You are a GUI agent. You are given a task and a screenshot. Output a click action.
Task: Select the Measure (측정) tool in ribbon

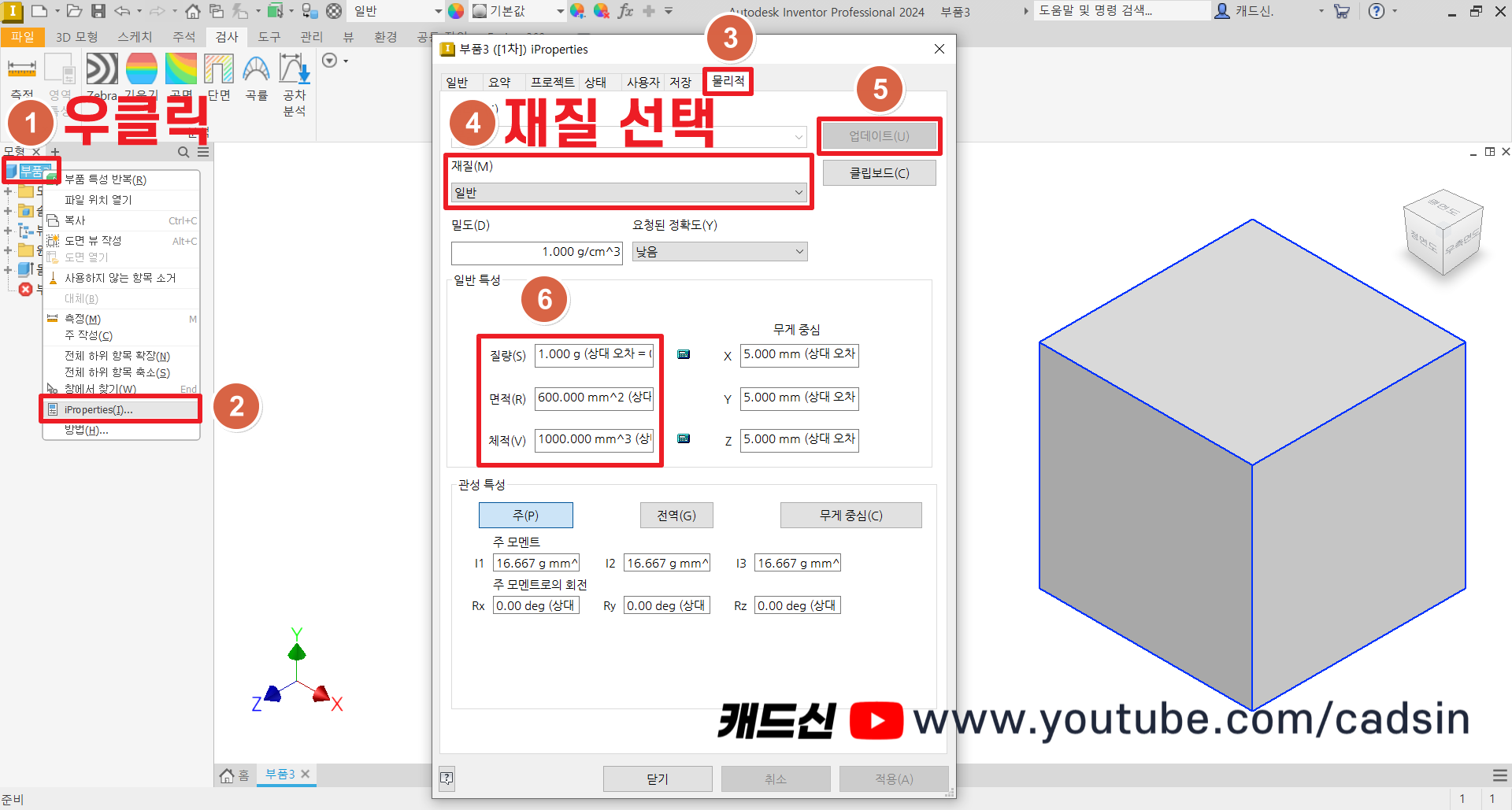(x=22, y=77)
